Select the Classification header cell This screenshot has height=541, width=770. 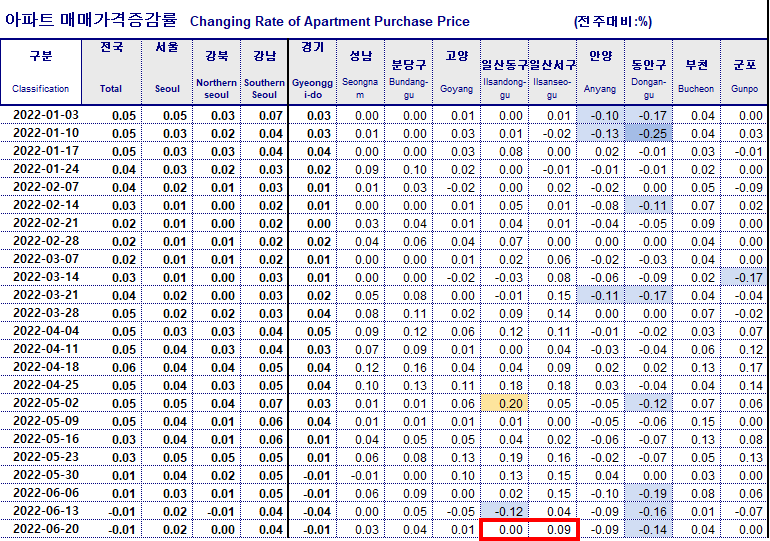tap(41, 72)
